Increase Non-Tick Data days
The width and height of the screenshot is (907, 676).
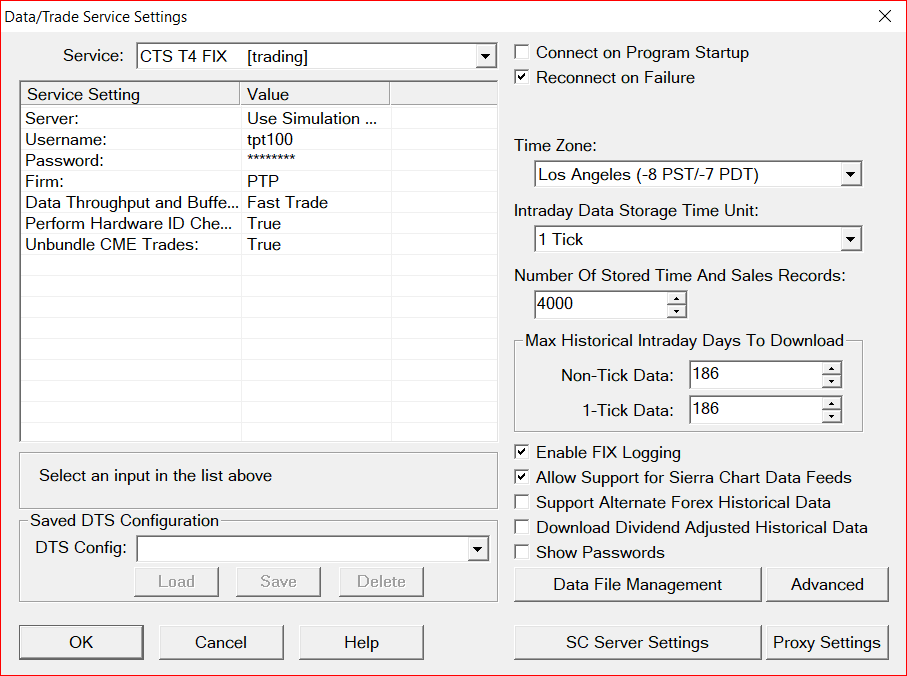pyautogui.click(x=831, y=368)
